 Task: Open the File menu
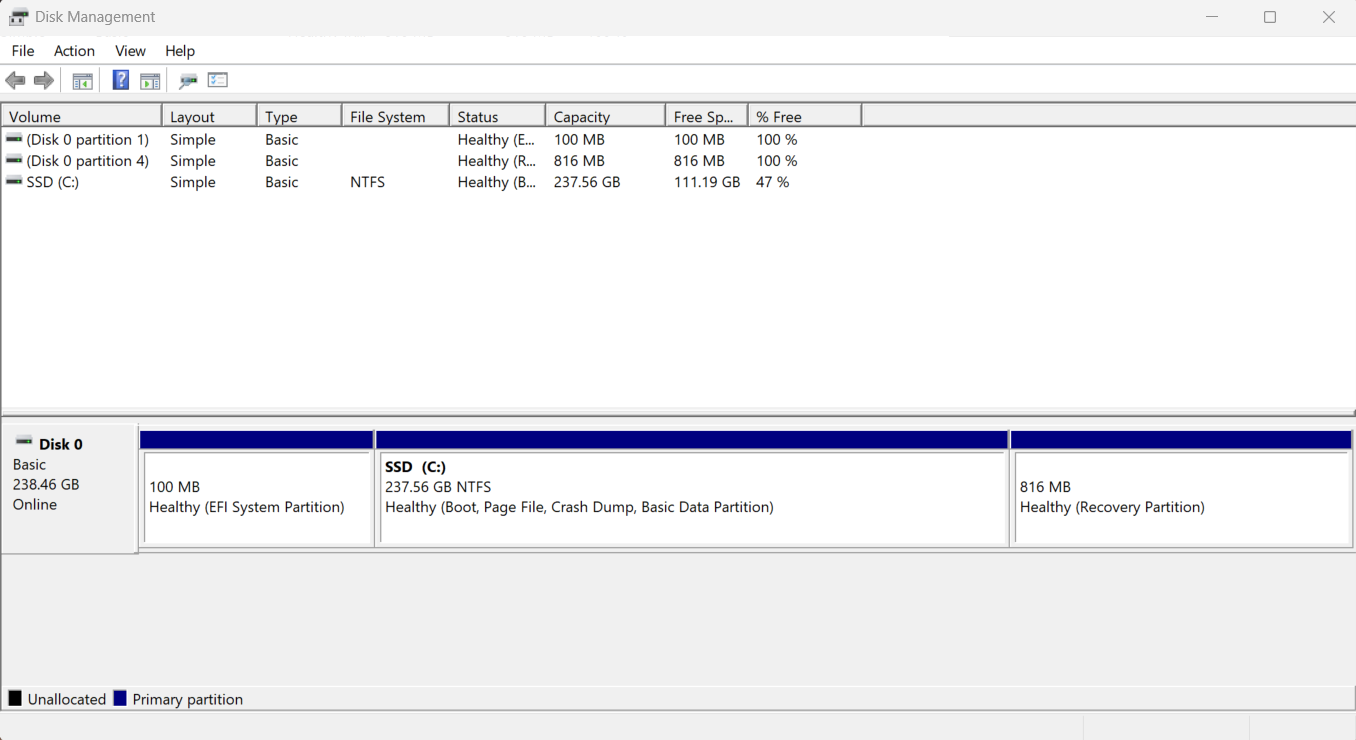pyautogui.click(x=23, y=51)
